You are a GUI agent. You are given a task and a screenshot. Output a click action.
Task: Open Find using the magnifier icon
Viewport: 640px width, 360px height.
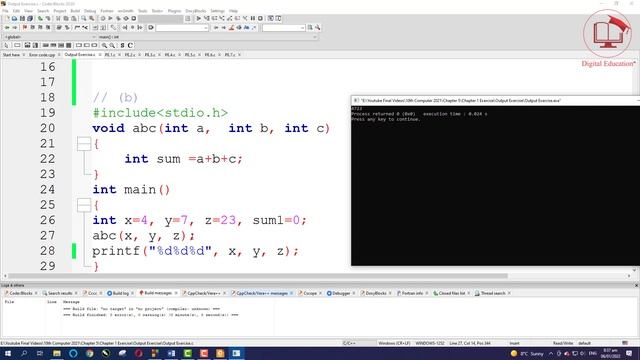coord(84,18)
